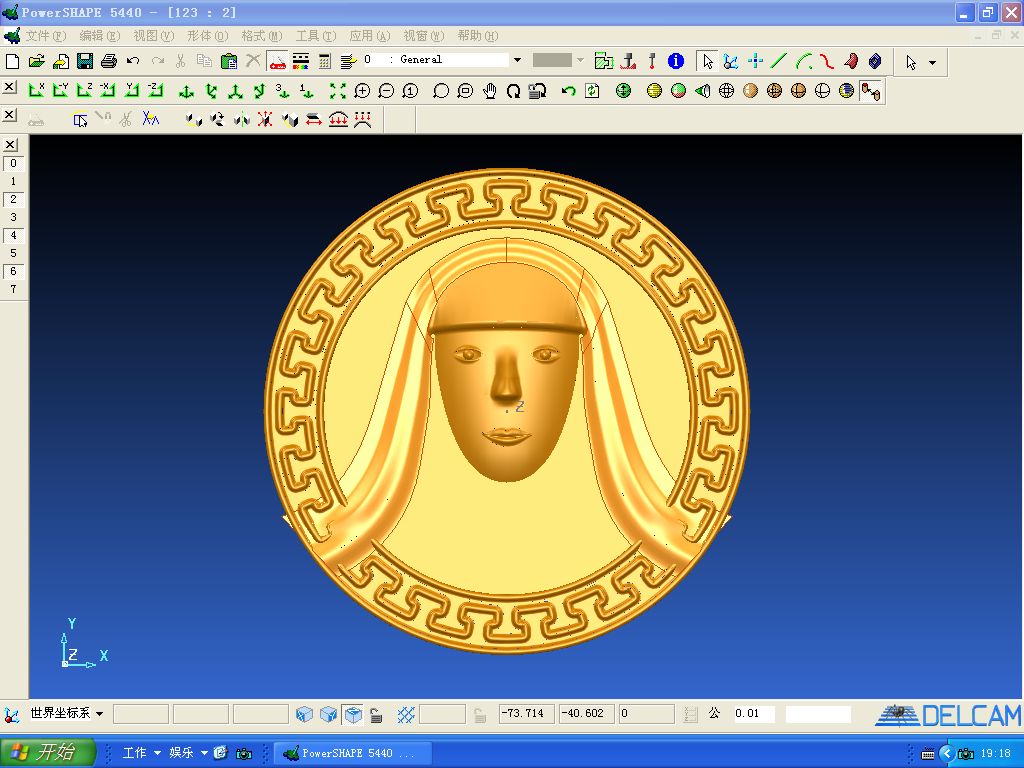The image size is (1024, 768).
Task: Create a new model with New icon
Action: click(12, 61)
